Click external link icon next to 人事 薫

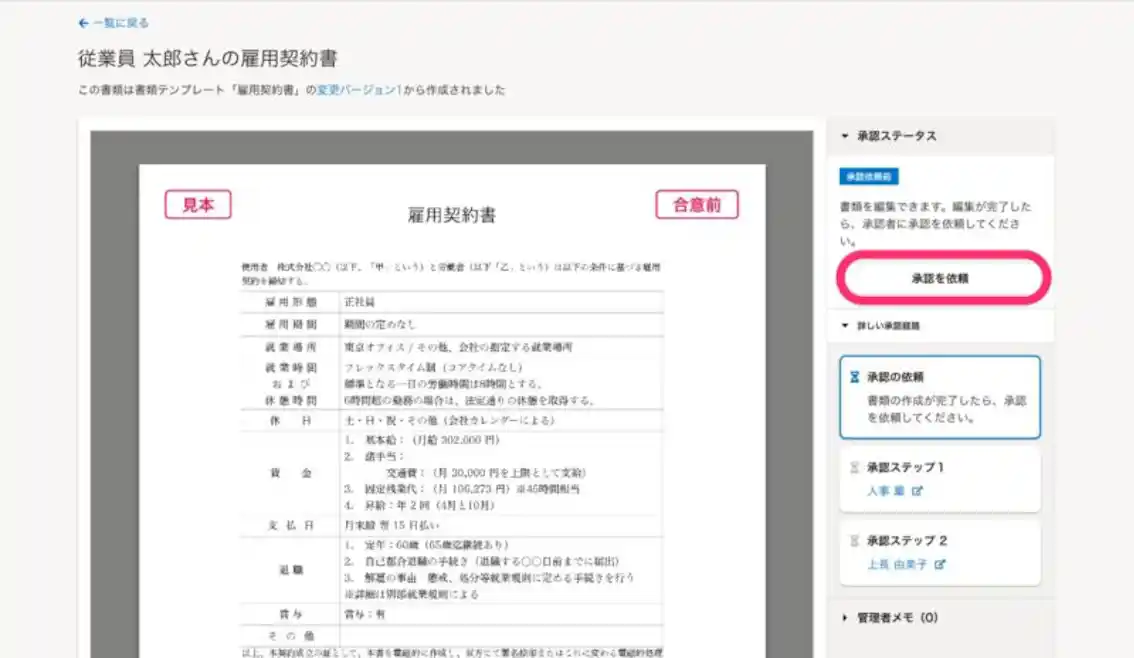[x=918, y=491]
